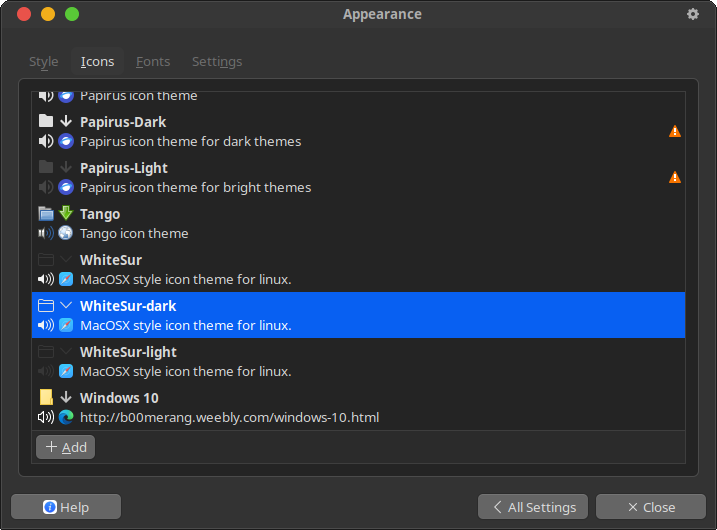
Task: Click the Tango green download arrow icon
Action: point(66,213)
